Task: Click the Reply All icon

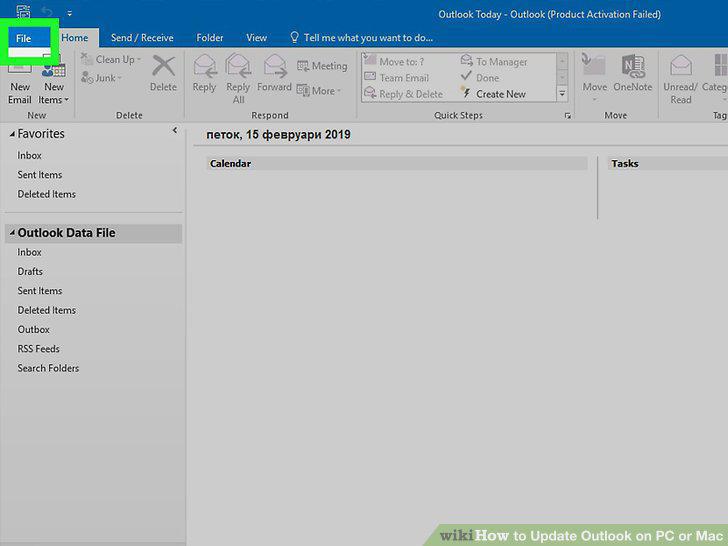Action: coord(238,66)
